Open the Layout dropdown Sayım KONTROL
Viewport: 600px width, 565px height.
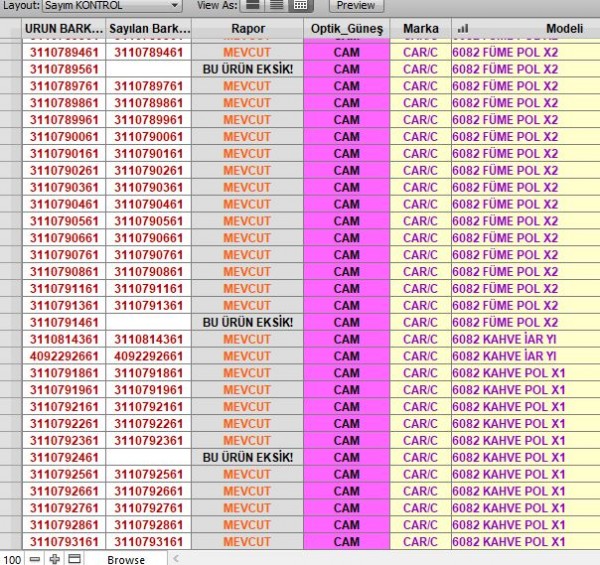click(x=112, y=5)
